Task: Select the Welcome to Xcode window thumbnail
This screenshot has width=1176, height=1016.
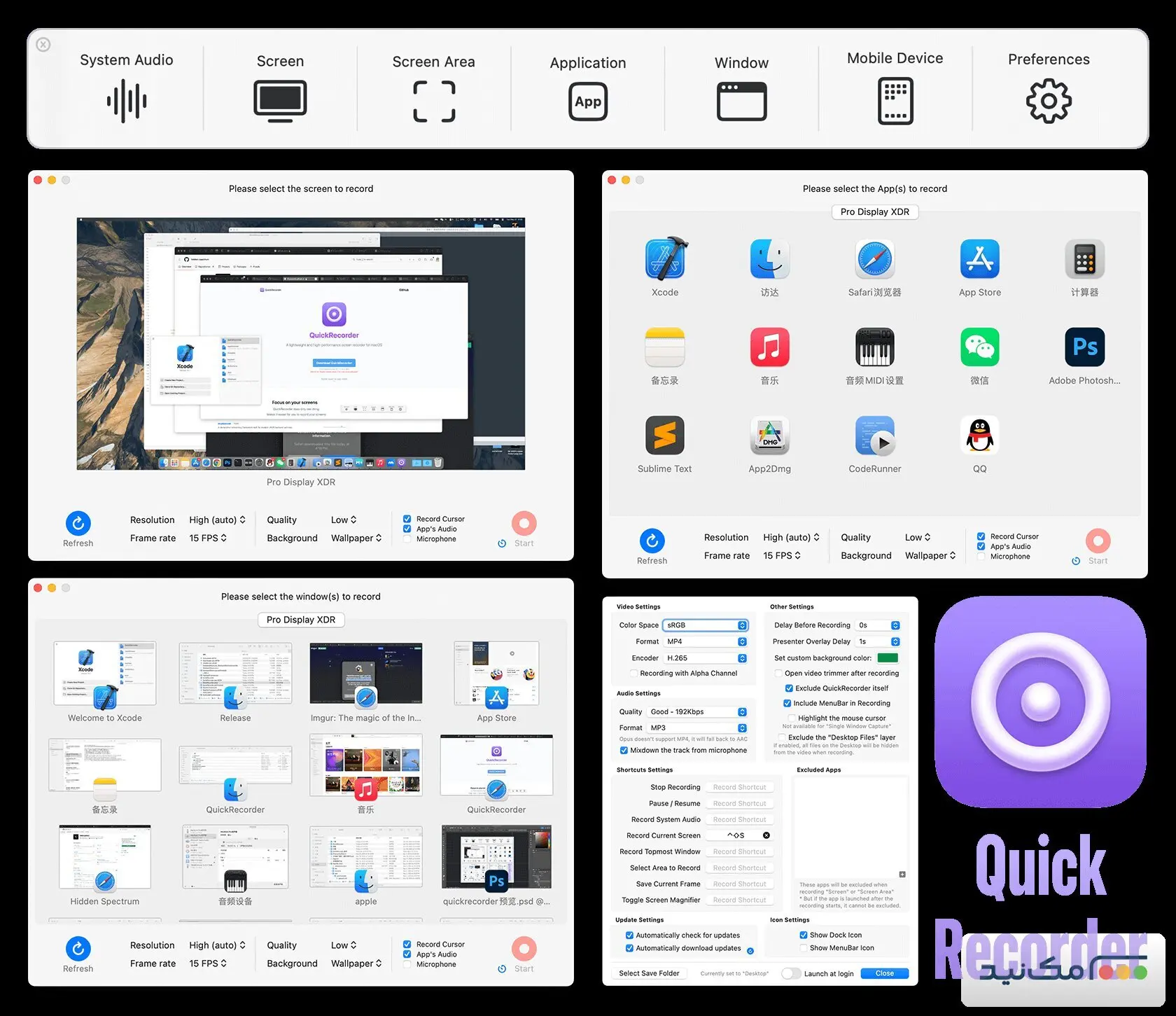Action: coord(104,674)
